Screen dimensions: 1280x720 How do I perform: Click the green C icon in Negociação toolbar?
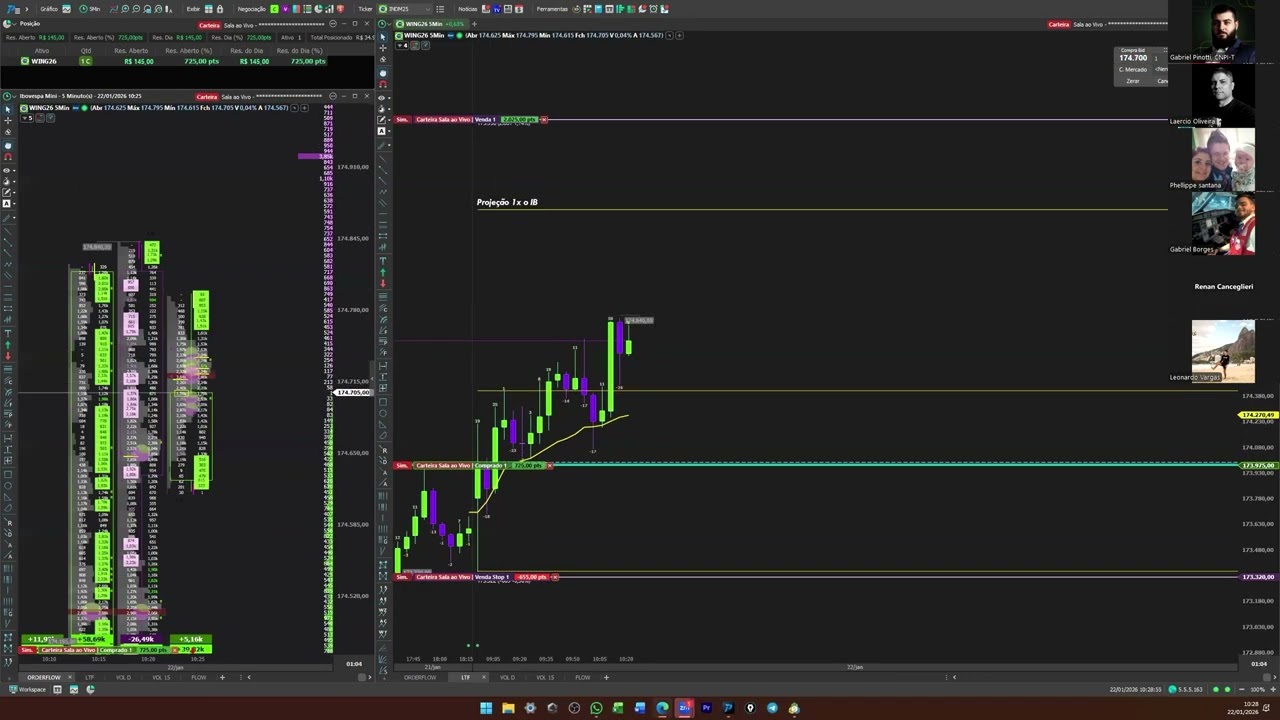(x=274, y=9)
